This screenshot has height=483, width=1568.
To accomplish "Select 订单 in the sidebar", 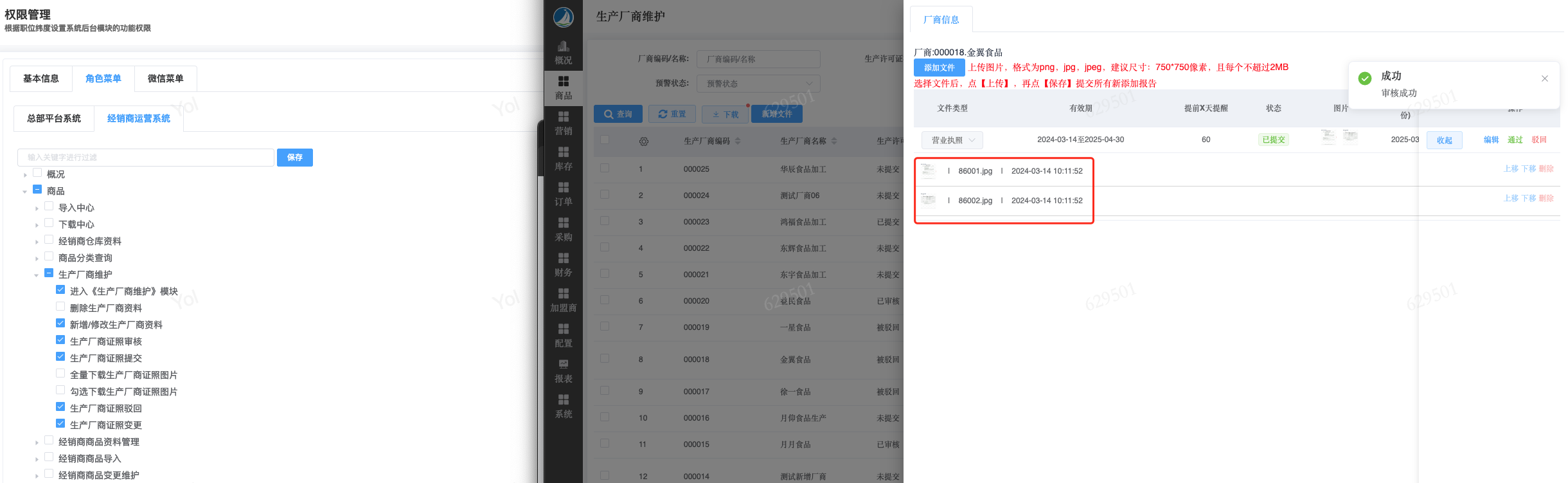I will point(564,194).
